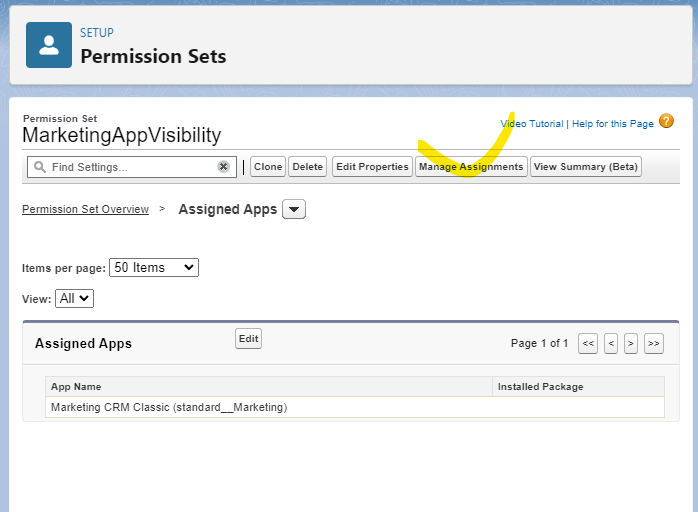The height and width of the screenshot is (512, 698).
Task: Open the Video Tutorial link
Action: [532, 124]
